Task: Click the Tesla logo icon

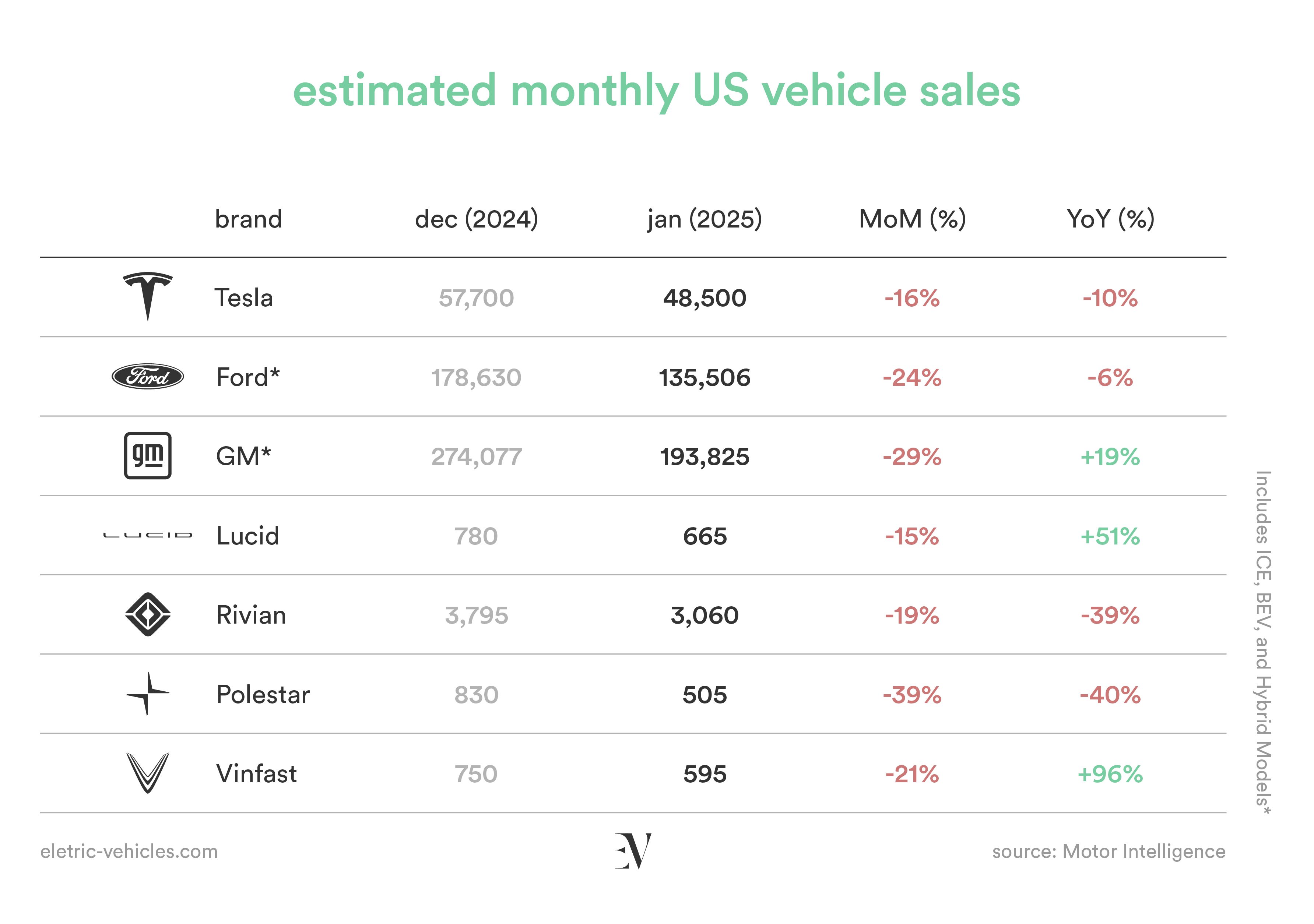Action: [148, 296]
